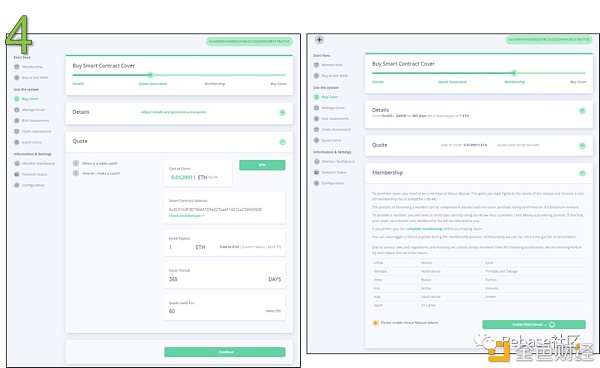Expand Details section in left panel

(x=282, y=112)
